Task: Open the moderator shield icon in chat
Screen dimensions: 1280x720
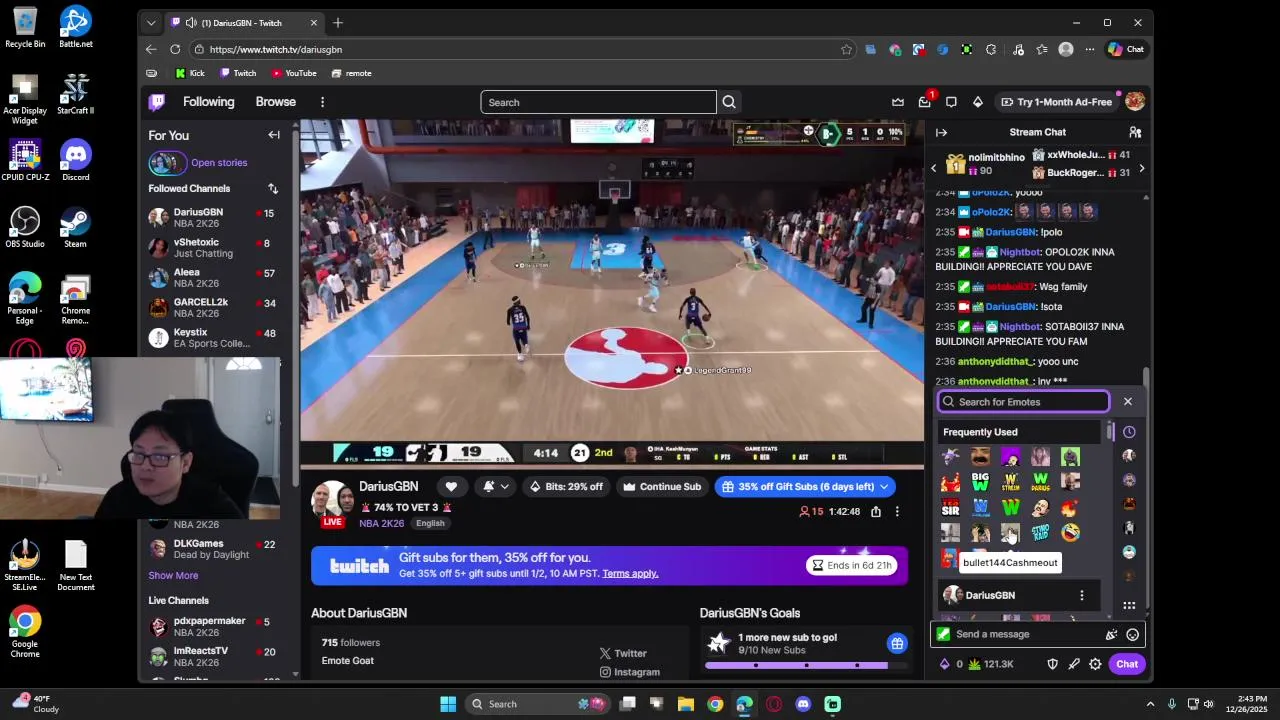Action: point(1052,664)
